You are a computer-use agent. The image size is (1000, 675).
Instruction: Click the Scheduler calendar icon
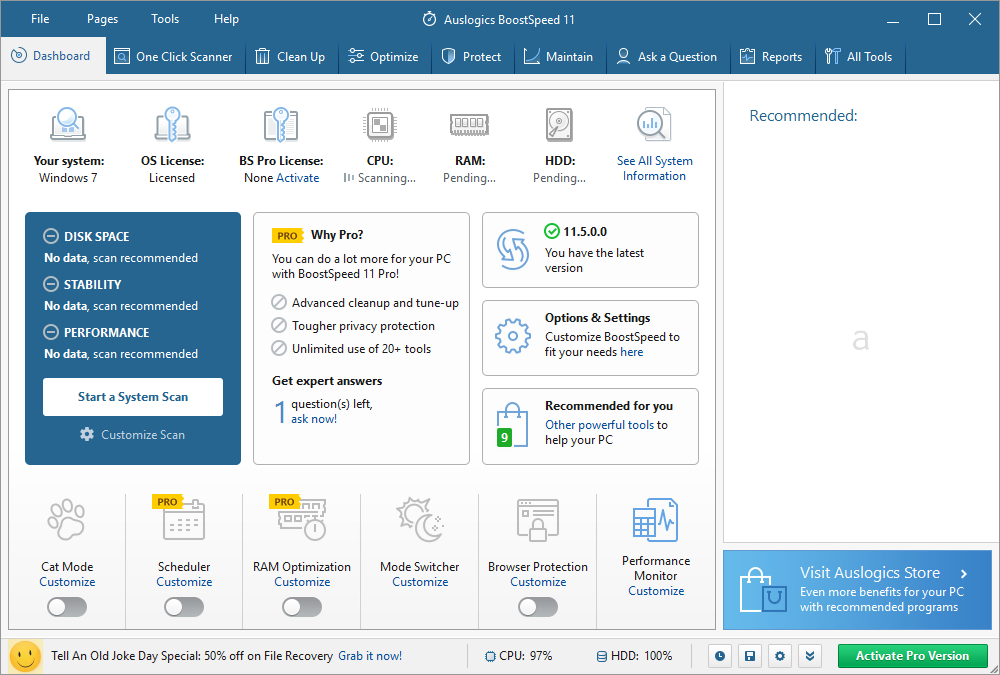tap(184, 521)
